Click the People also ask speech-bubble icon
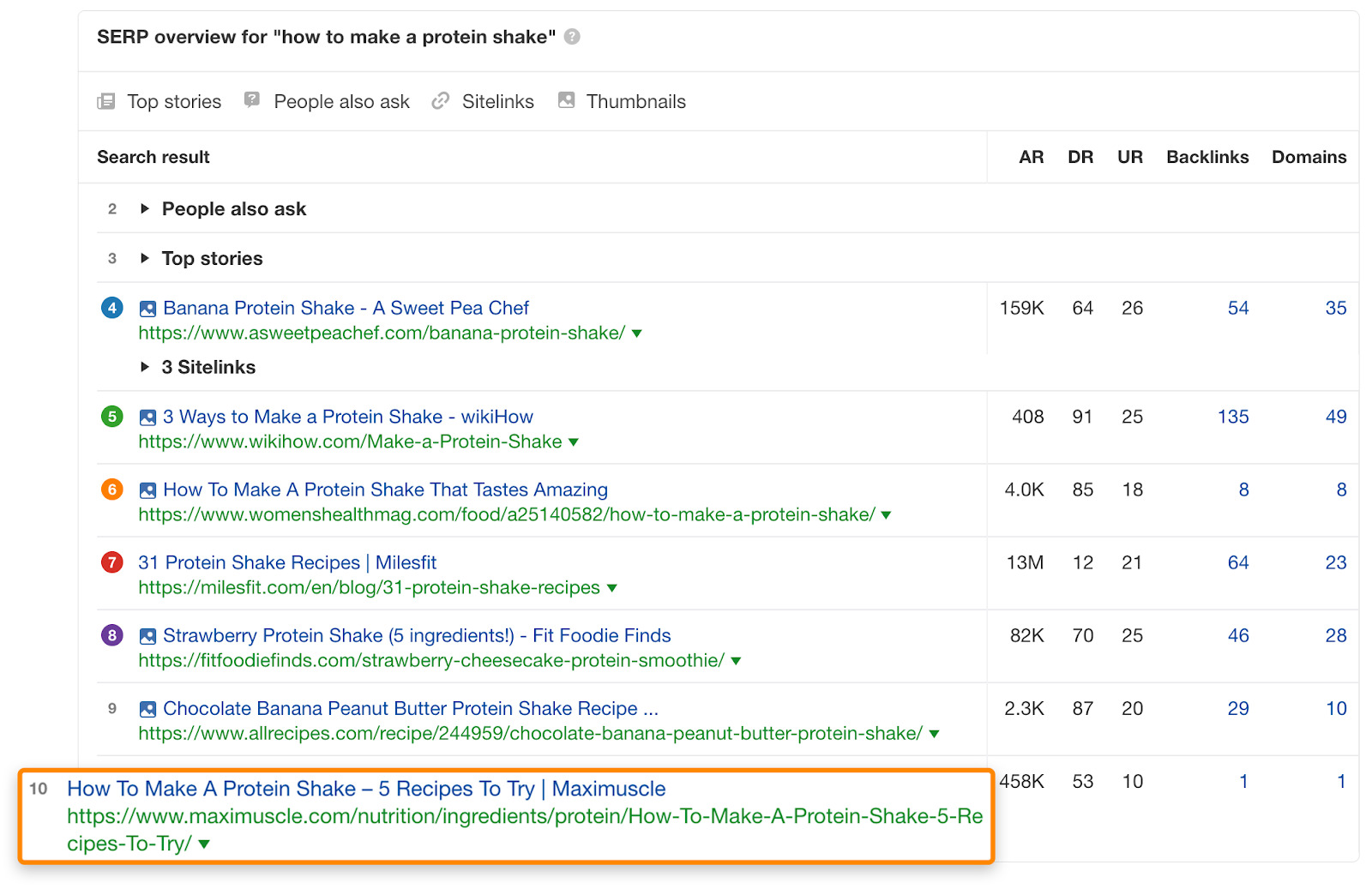Viewport: 1372px width, 889px height. click(x=252, y=100)
